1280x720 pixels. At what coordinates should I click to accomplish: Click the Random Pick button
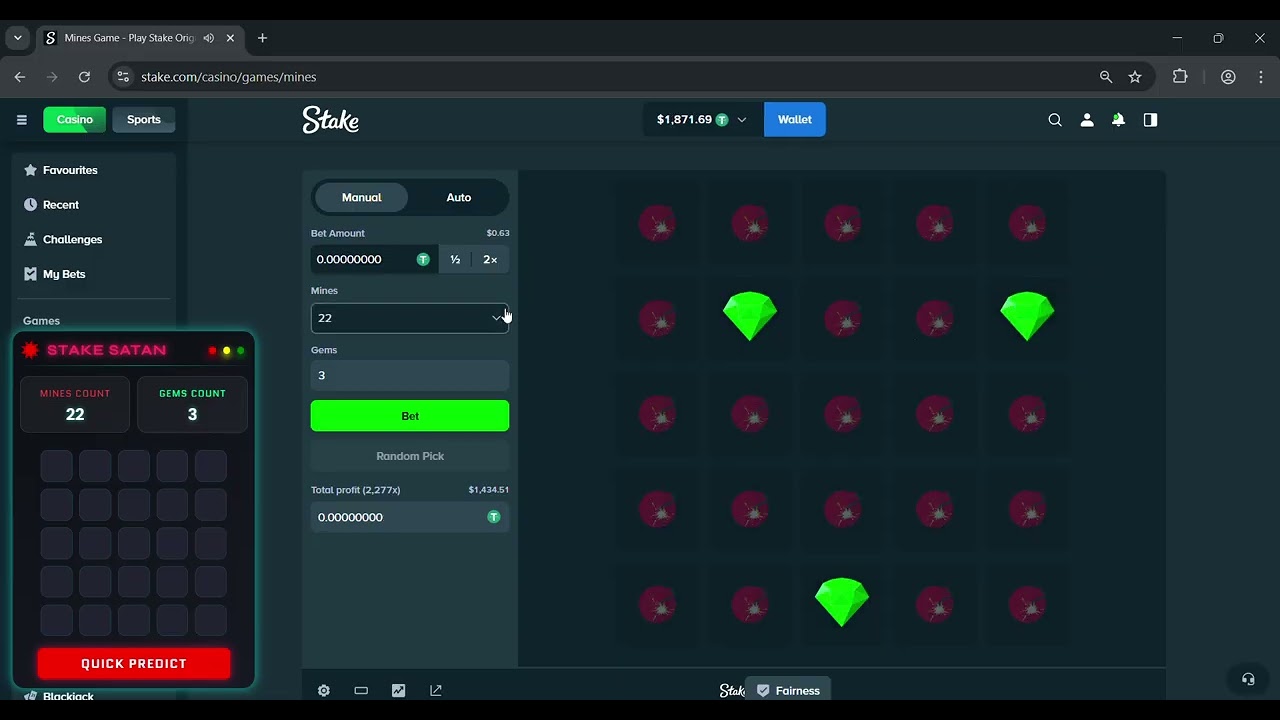click(410, 456)
